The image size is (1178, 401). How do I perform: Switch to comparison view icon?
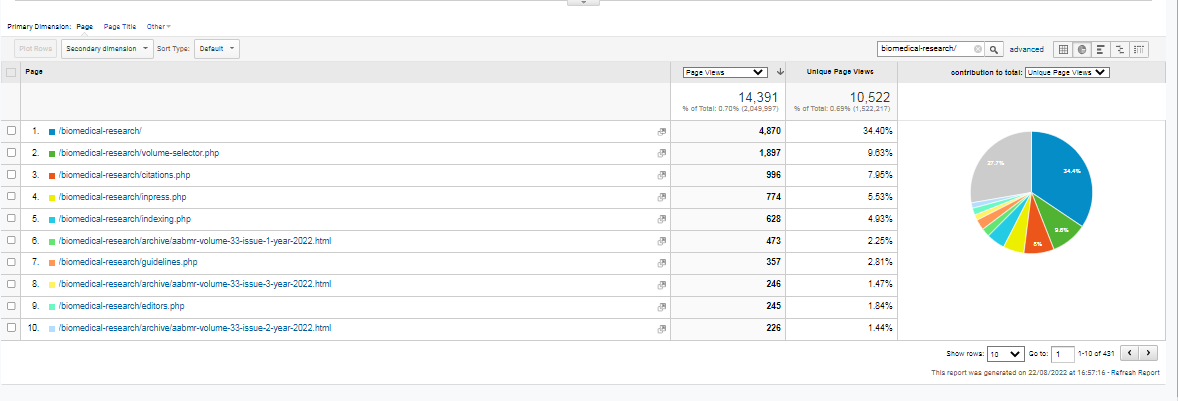[x=1120, y=49]
